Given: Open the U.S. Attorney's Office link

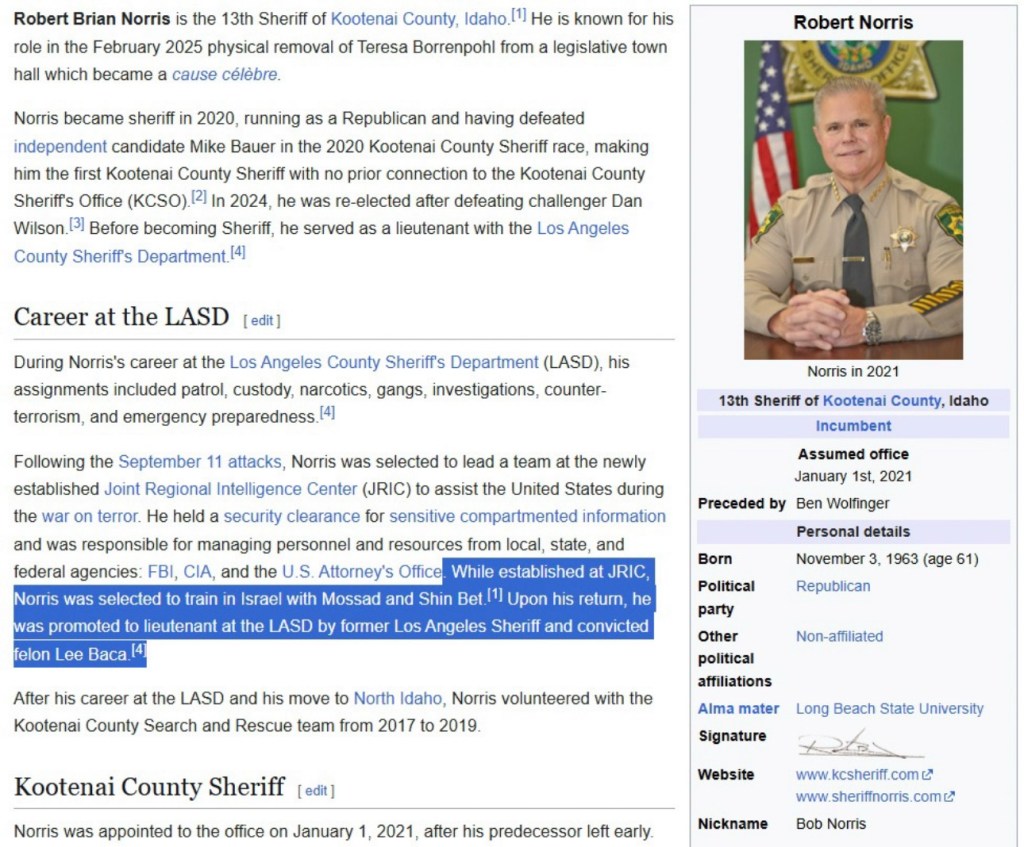Looking at the screenshot, I should click(x=361, y=572).
